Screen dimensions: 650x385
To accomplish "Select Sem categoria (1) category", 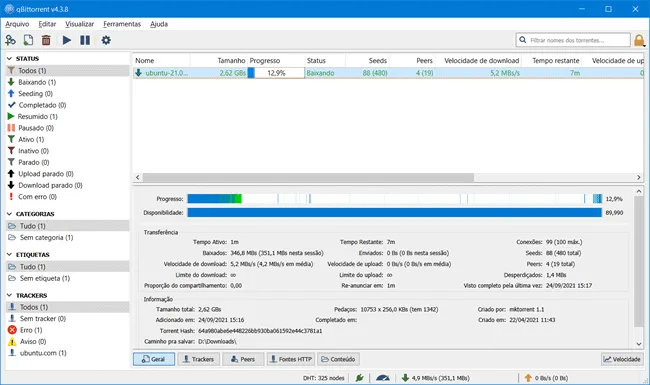I will 68,237.
